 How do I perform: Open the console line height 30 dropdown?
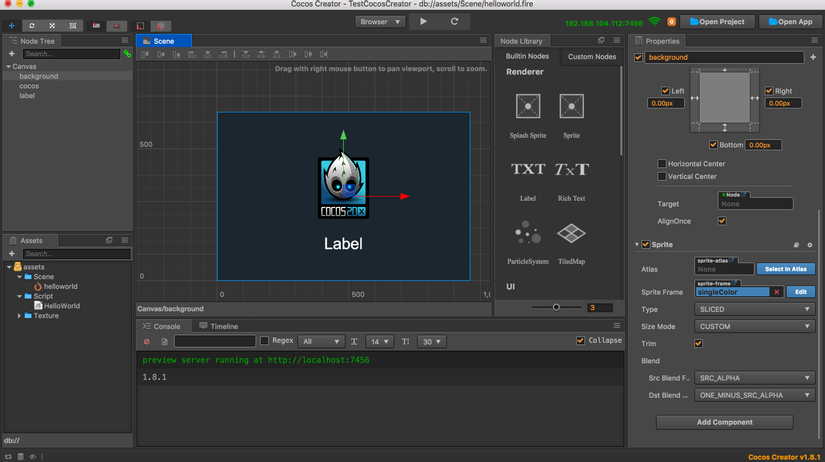click(431, 342)
